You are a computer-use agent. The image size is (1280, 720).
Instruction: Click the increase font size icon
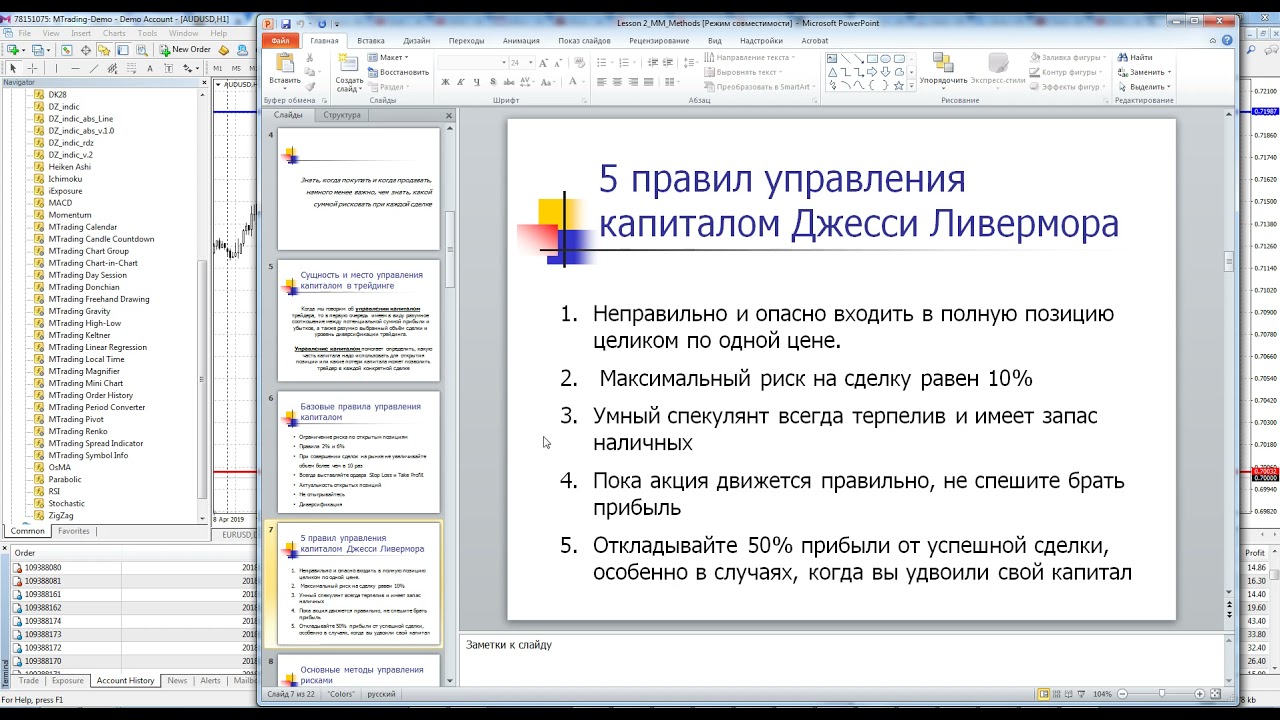point(543,63)
